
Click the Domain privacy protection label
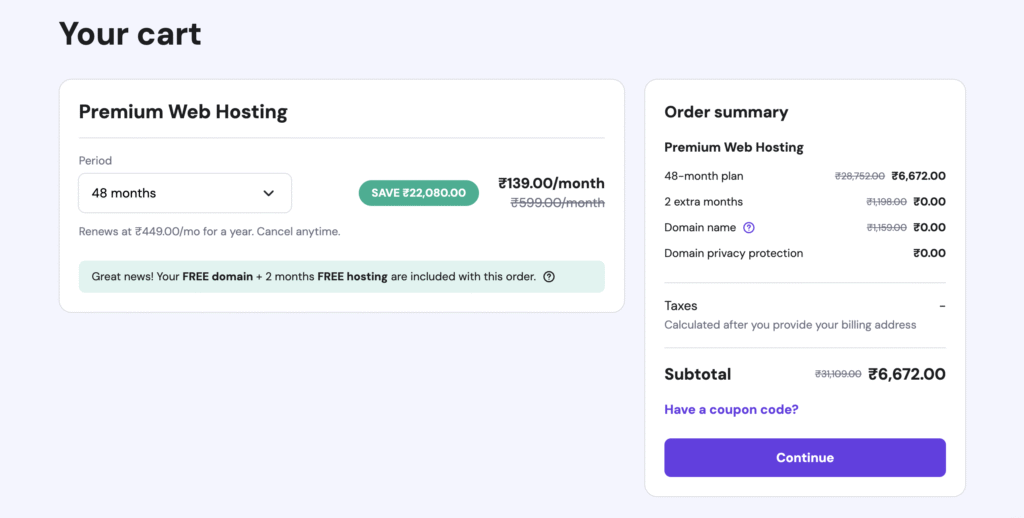coord(733,253)
